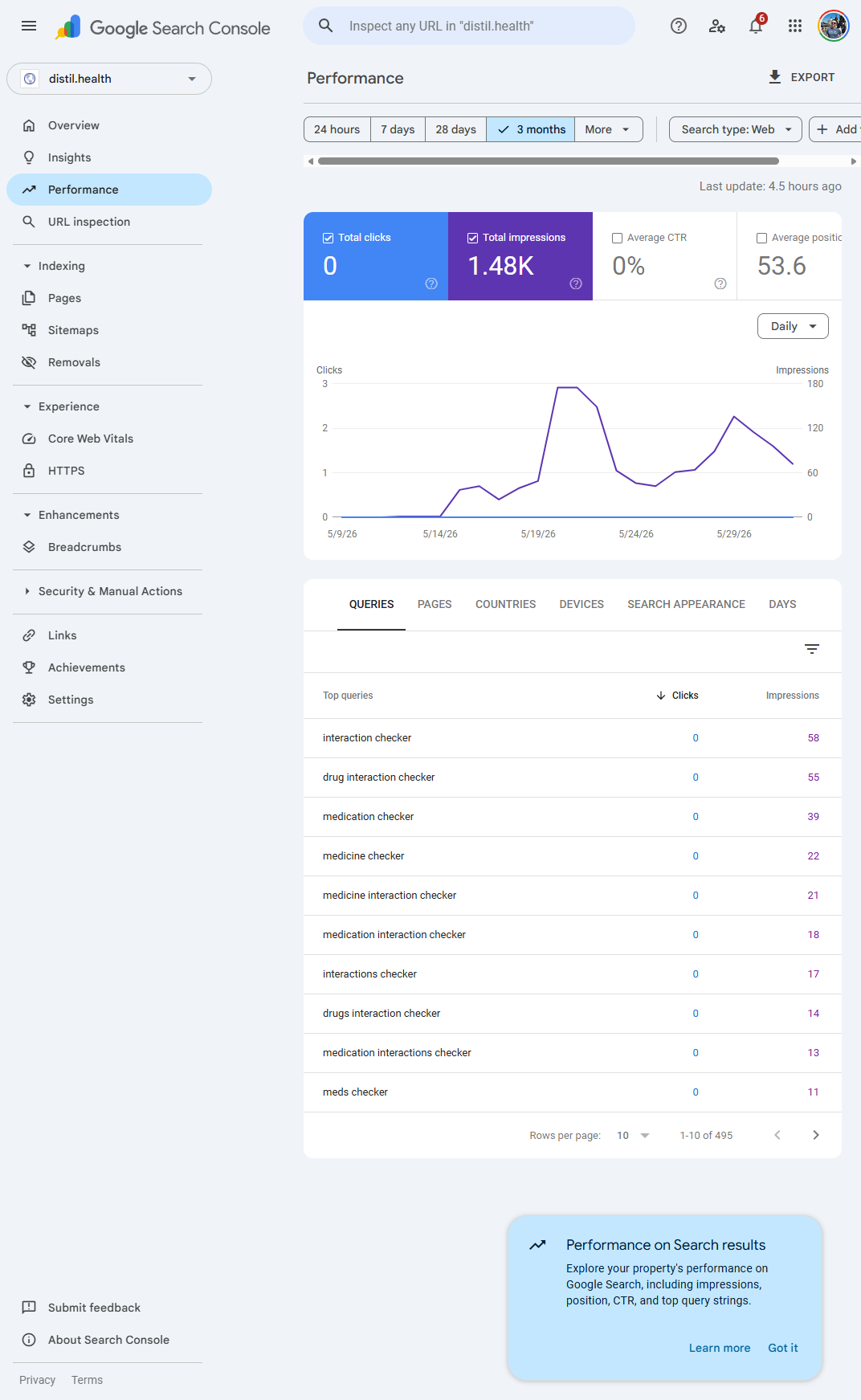Dismiss the tooltip with Got it
This screenshot has height=1400, width=861.
783,1348
